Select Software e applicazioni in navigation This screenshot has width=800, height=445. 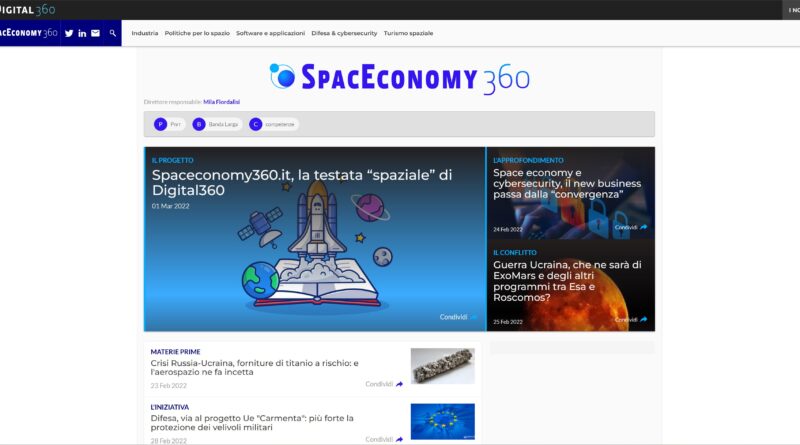point(270,33)
